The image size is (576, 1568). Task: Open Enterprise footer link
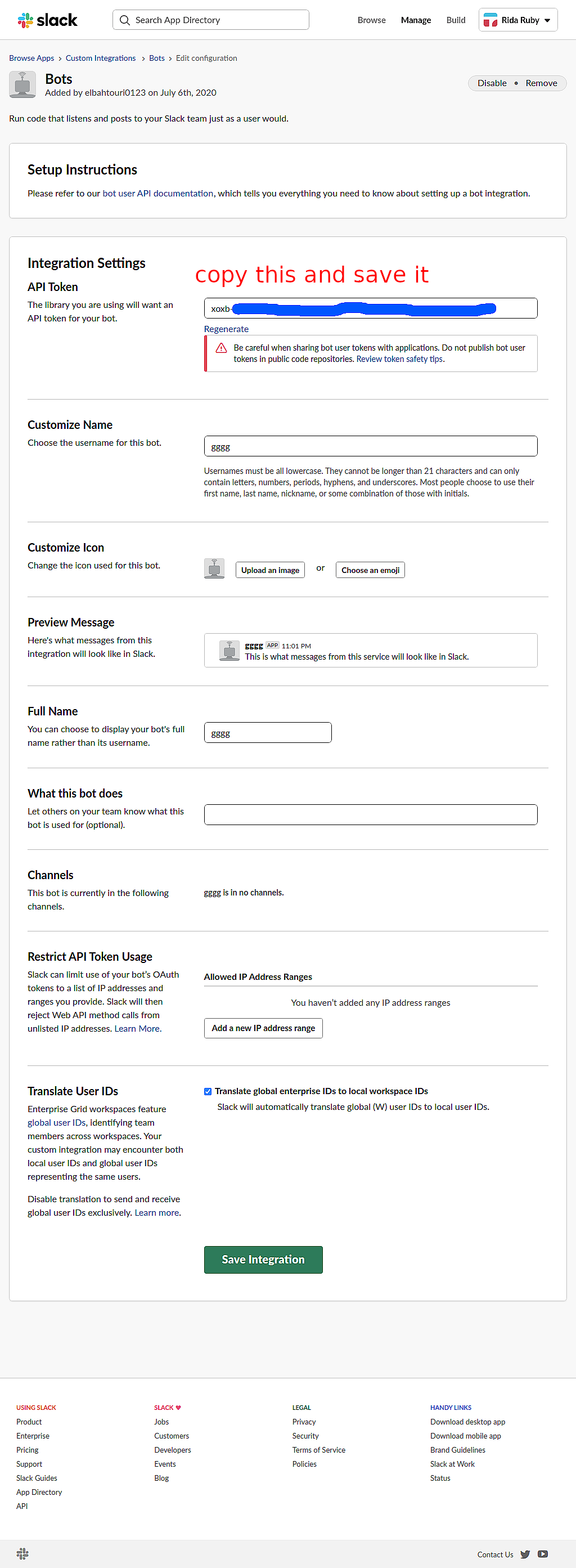click(x=33, y=1436)
